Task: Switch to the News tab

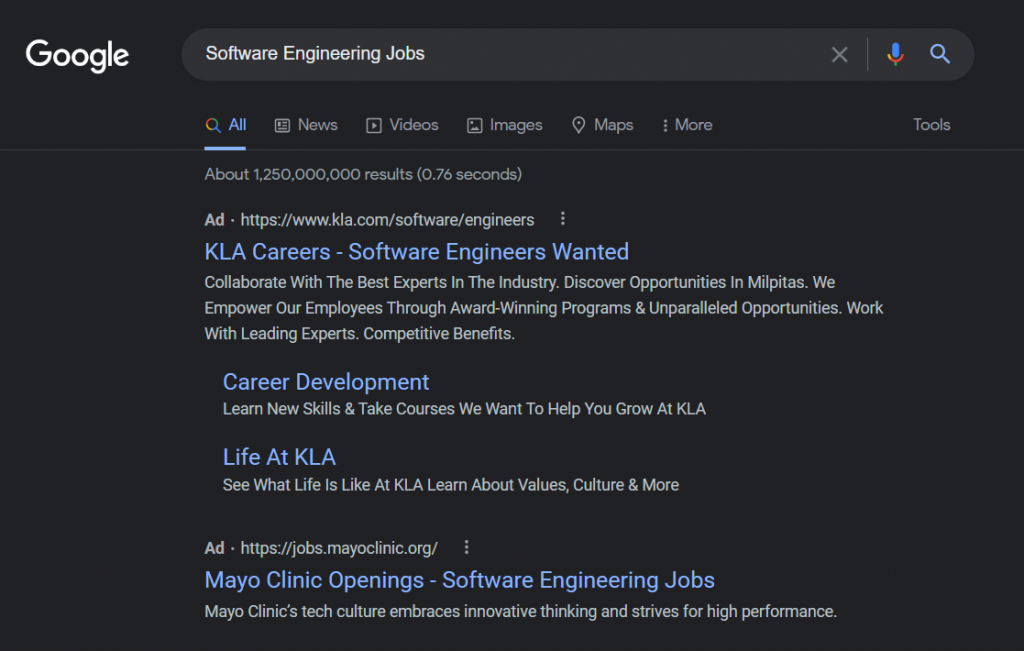Action: coord(306,125)
